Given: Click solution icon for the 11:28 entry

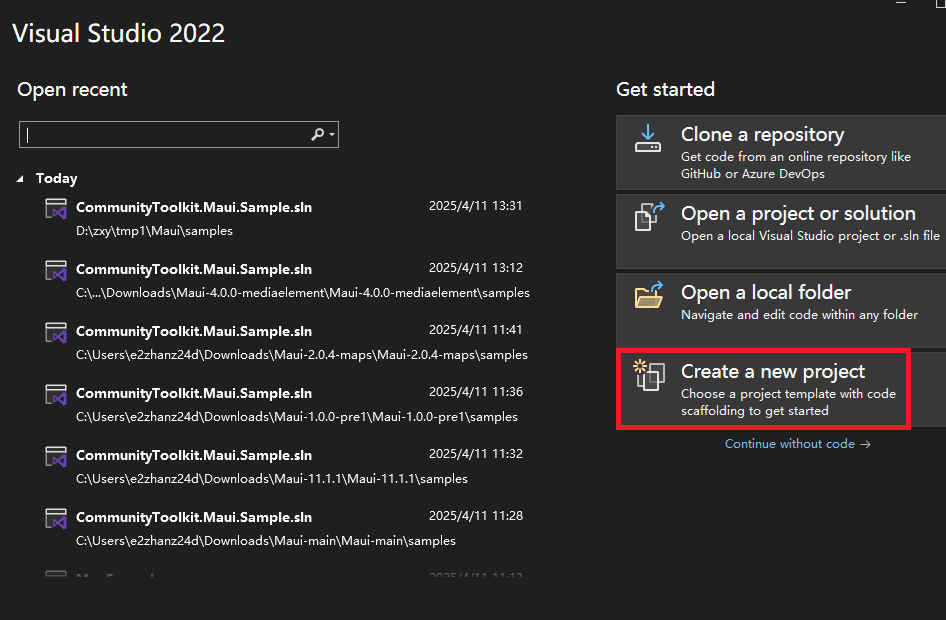Looking at the screenshot, I should 56,519.
